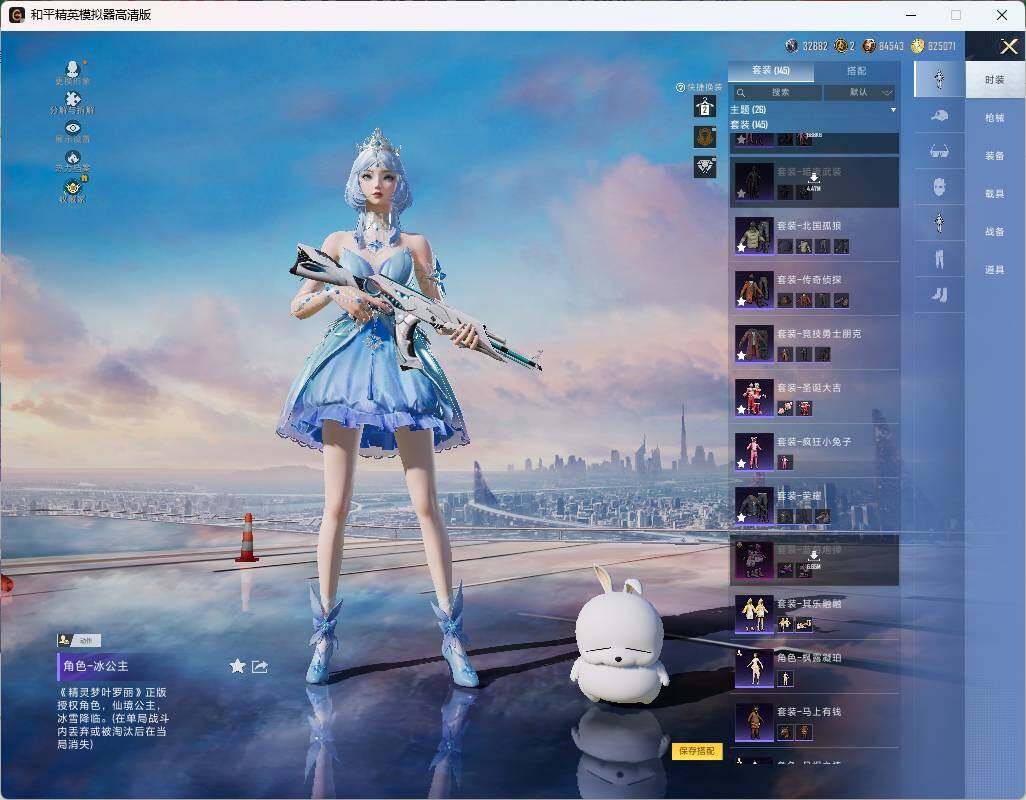
Task: Click the hanger quick-outfit slot 2 icon
Action: [x=705, y=106]
